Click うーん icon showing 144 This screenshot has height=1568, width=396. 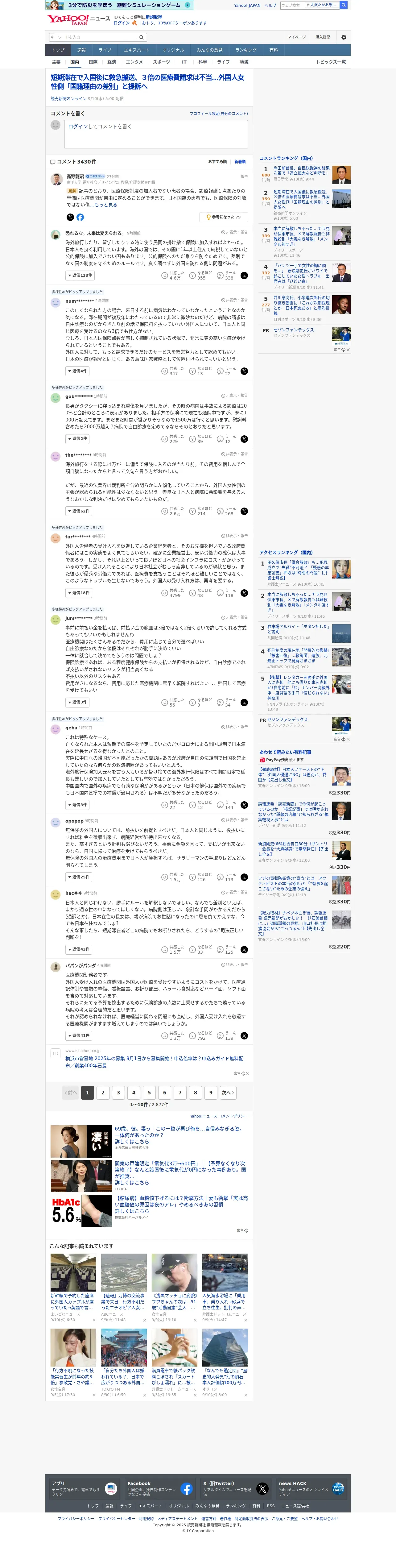click(x=220, y=805)
